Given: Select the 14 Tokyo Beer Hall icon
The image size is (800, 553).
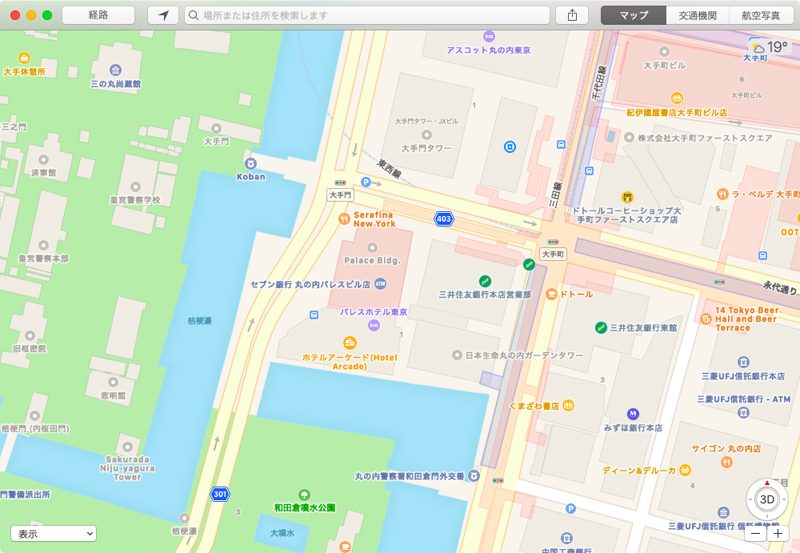Looking at the screenshot, I should 706,319.
